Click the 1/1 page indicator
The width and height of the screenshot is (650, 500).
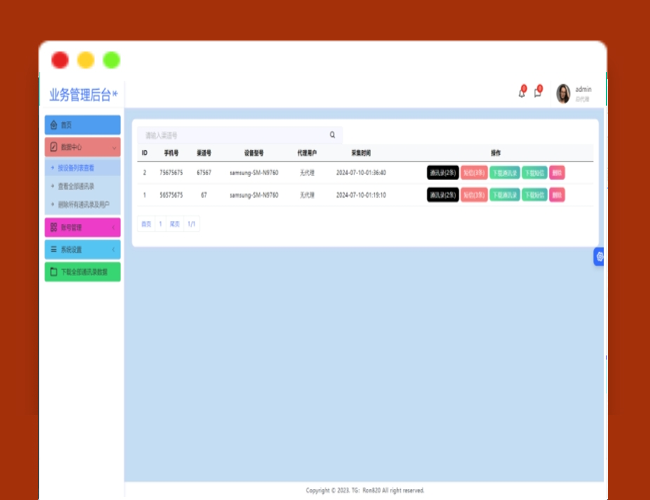pos(191,224)
